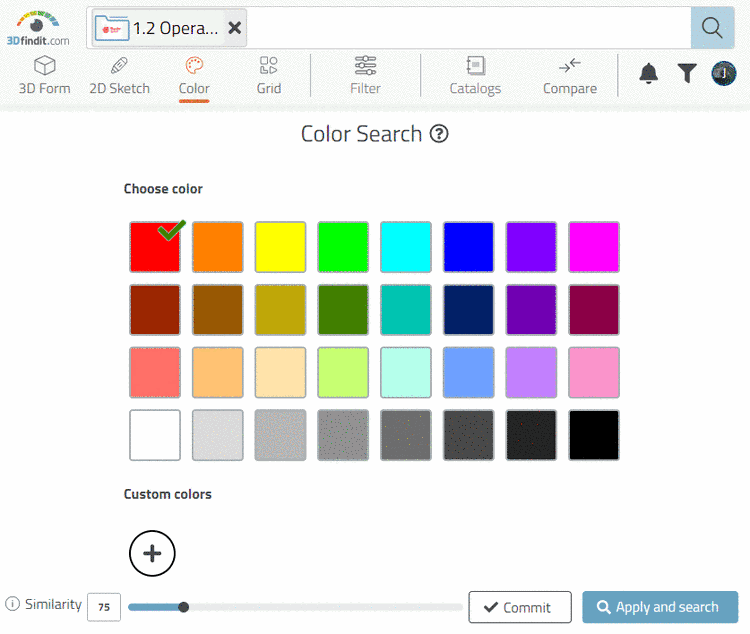Choose the black color swatch
The width and height of the screenshot is (750, 634).
(594, 435)
